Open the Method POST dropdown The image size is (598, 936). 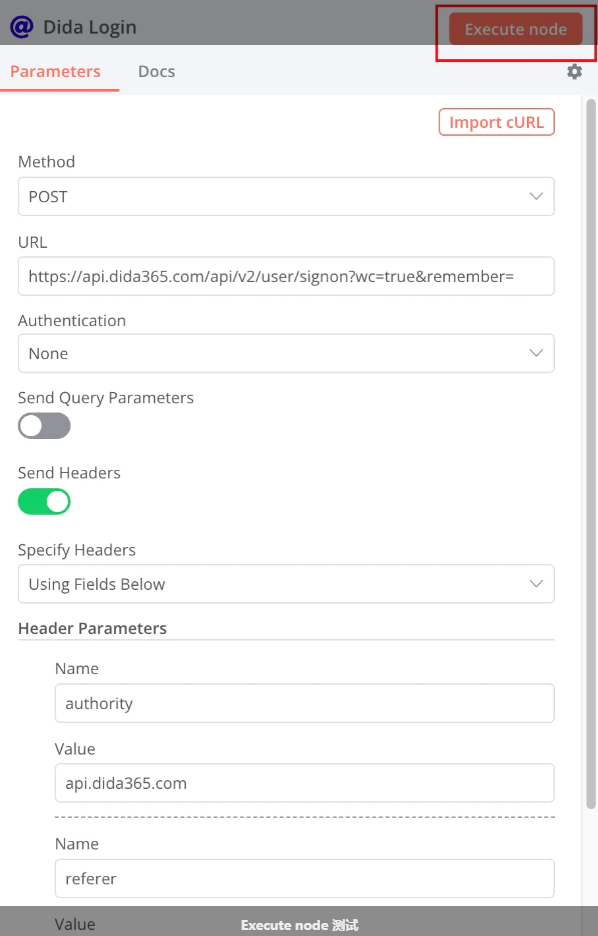point(286,196)
